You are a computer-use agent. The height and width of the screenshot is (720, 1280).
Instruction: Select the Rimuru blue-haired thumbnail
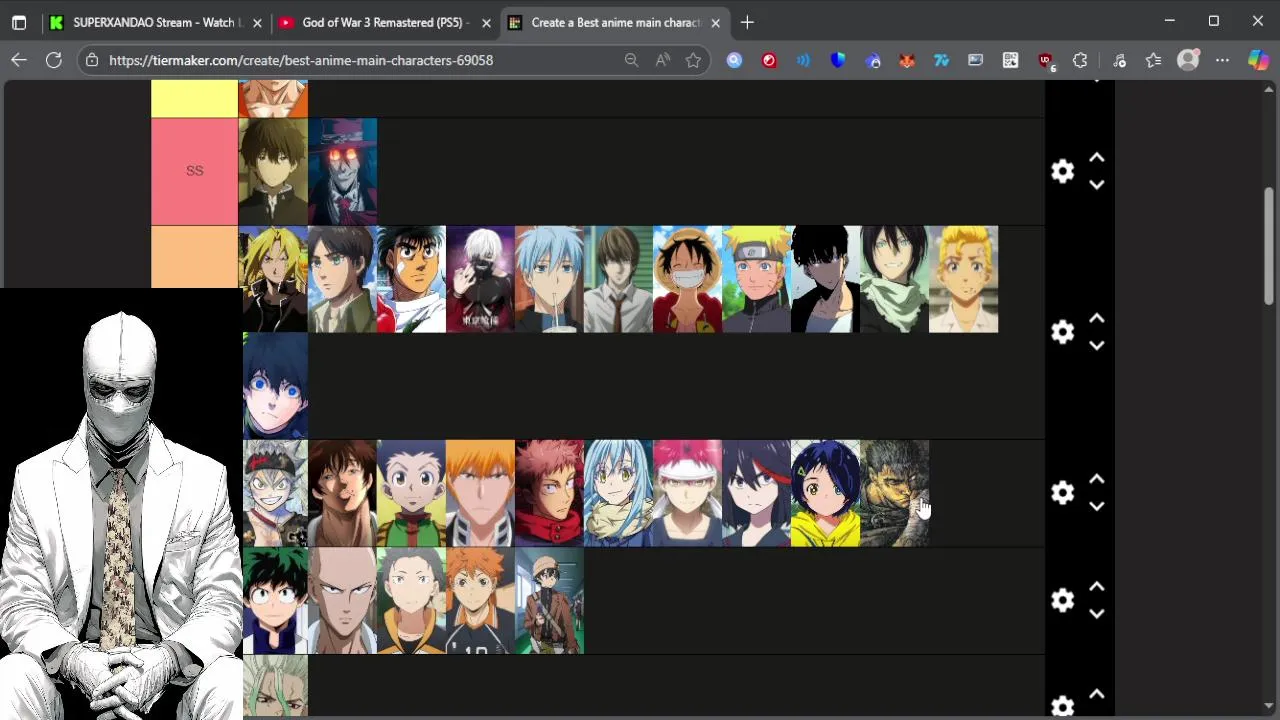pyautogui.click(x=618, y=493)
